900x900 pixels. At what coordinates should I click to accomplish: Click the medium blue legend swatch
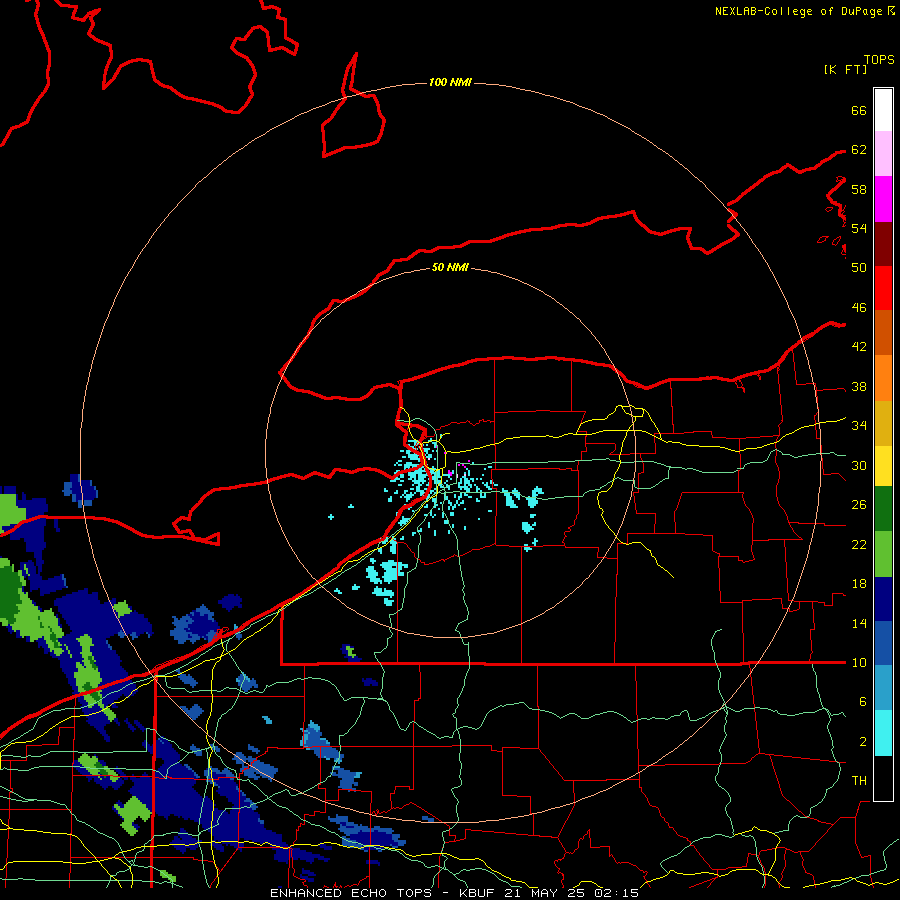[x=883, y=643]
